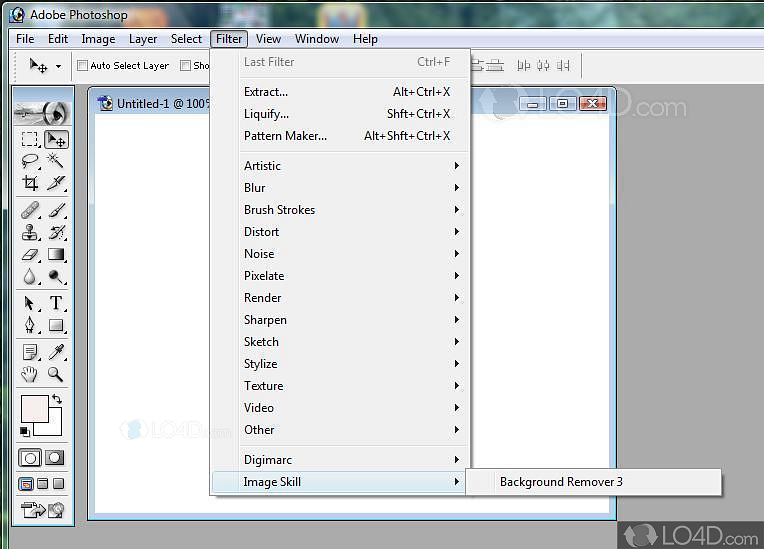The image size is (764, 549).
Task: Pick the background color swatch
Action: click(x=53, y=427)
